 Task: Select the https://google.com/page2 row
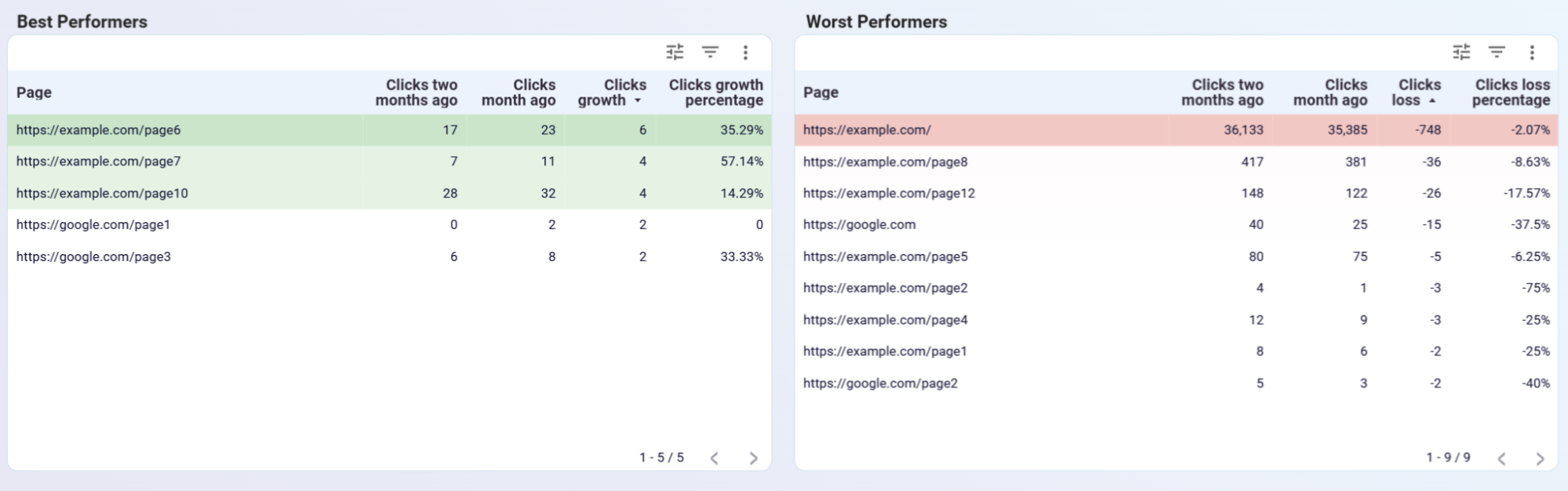(1177, 384)
